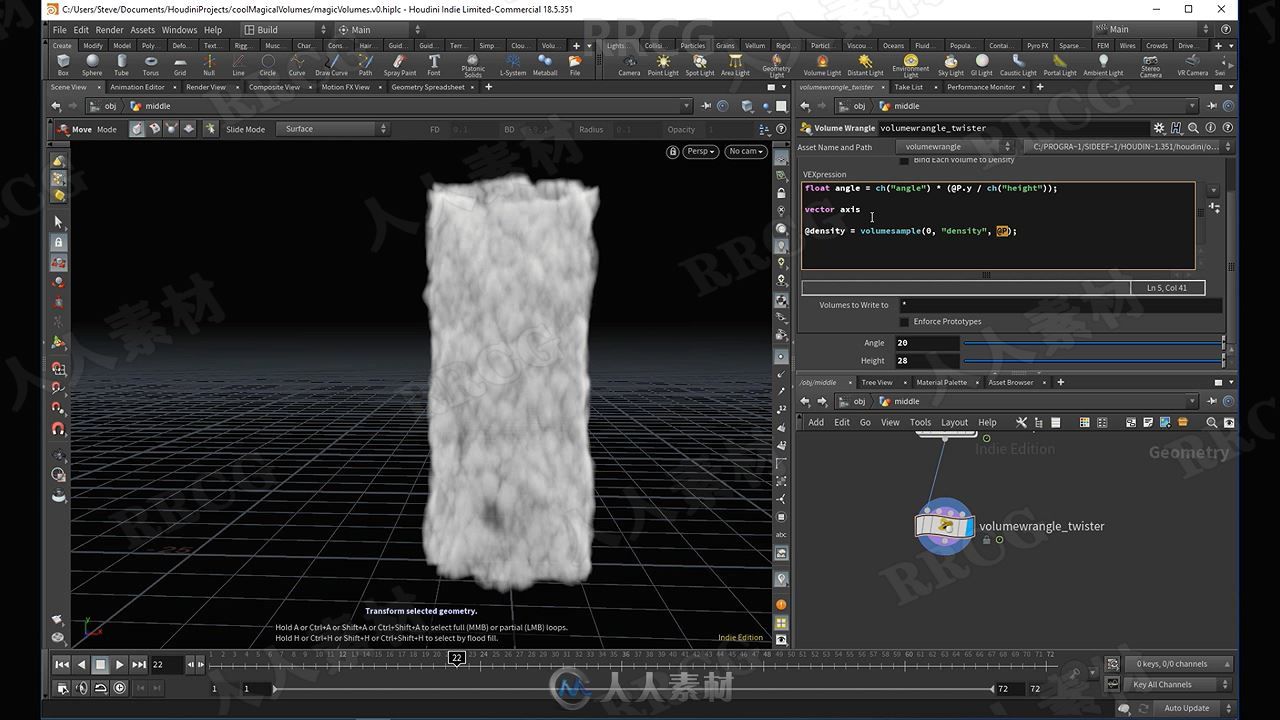Select the Sphere shelf tool
The height and width of the screenshot is (720, 1280).
tap(92, 65)
